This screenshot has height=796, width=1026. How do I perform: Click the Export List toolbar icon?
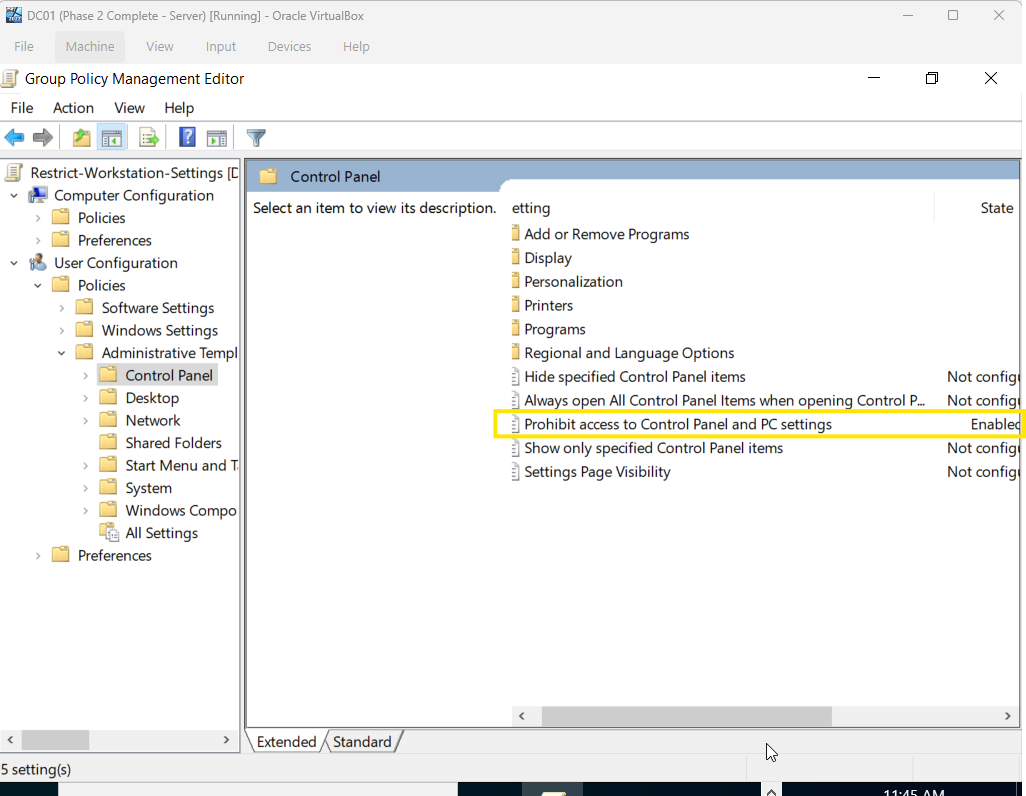[x=149, y=137]
